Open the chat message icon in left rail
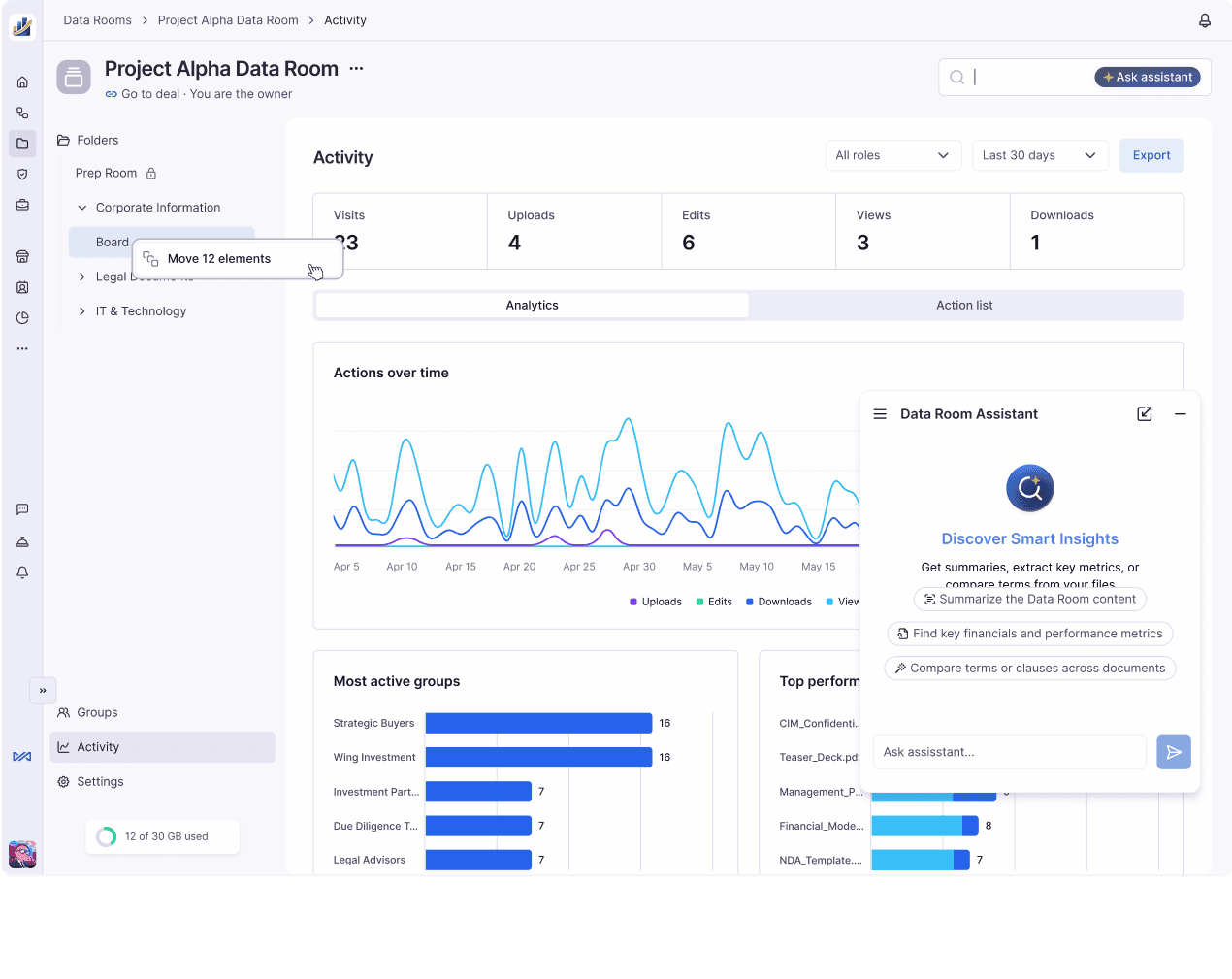The image size is (1232, 979). click(x=22, y=509)
